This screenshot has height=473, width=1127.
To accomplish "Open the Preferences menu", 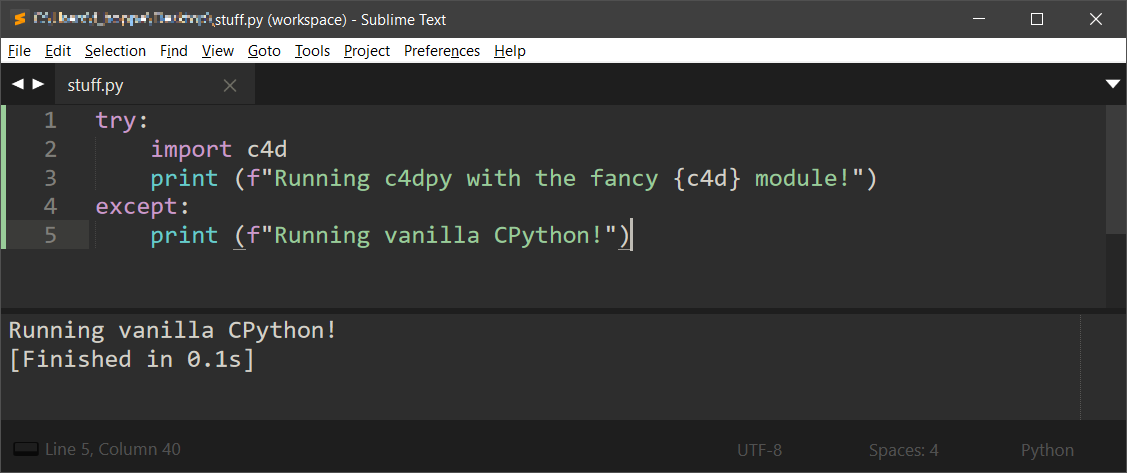I will [441, 51].
